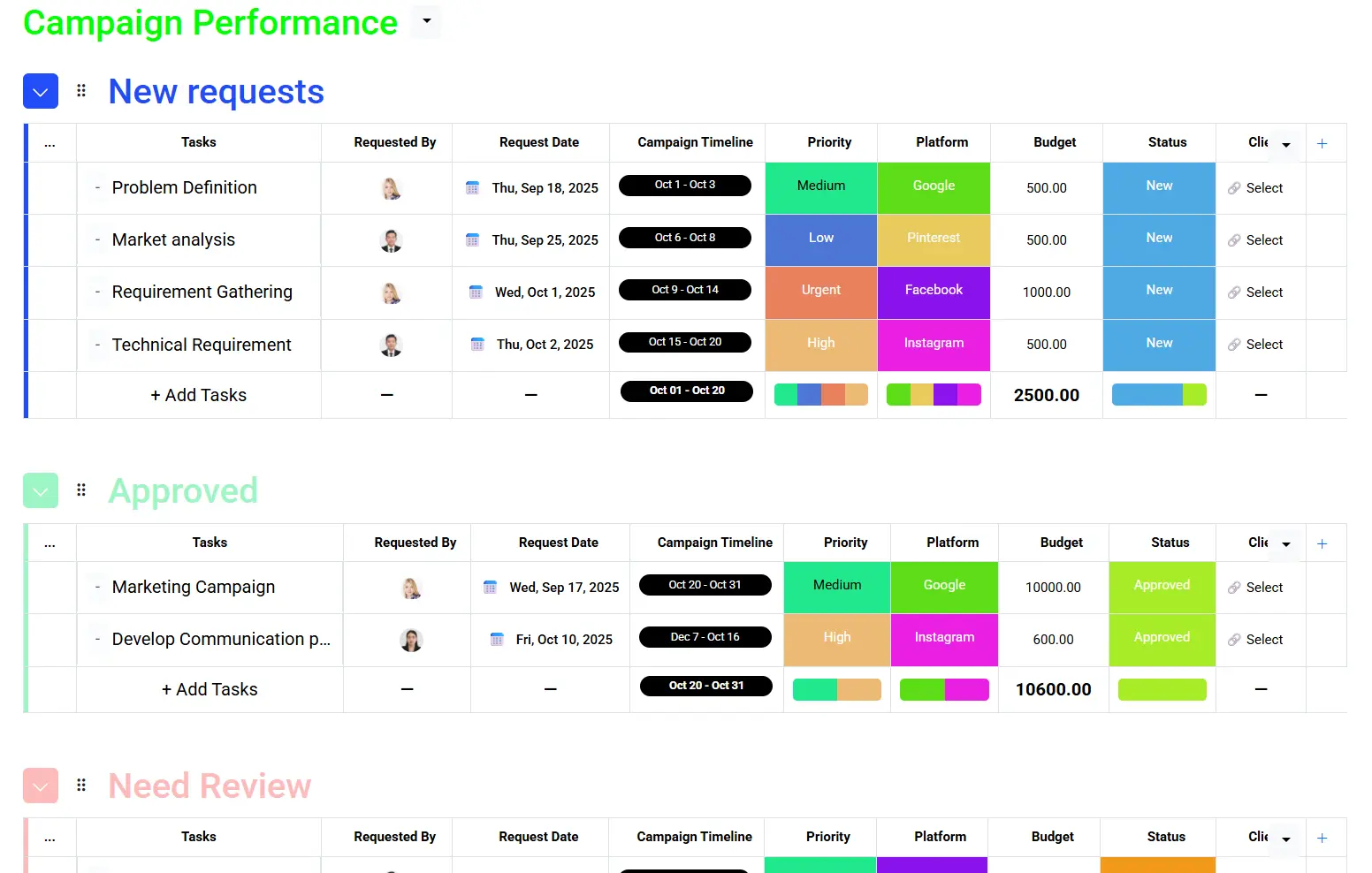The image size is (1372, 873).
Task: Click link icon in Technical Requirement row
Action: tap(1234, 345)
